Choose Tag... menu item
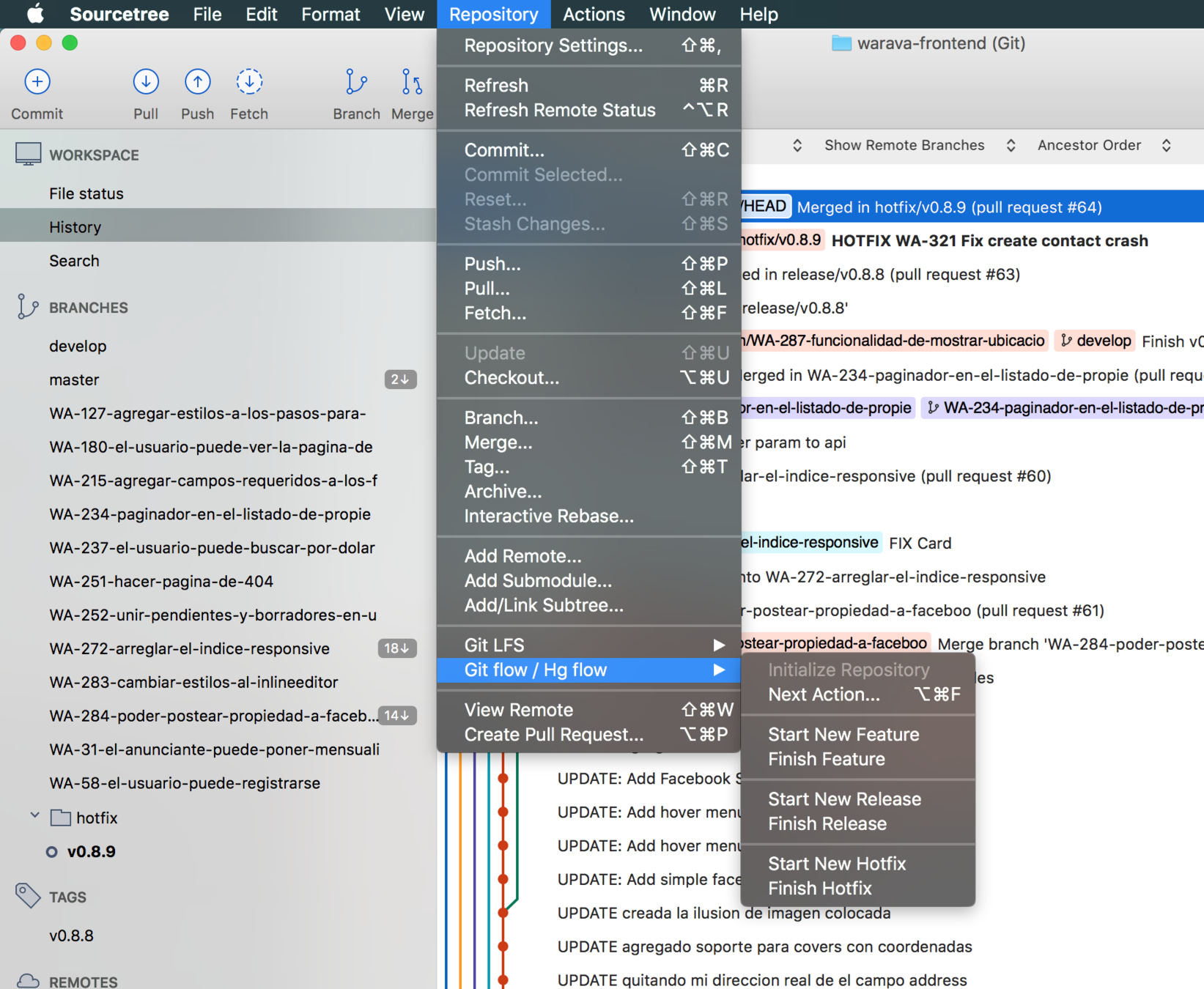This screenshot has height=989, width=1204. click(x=588, y=467)
